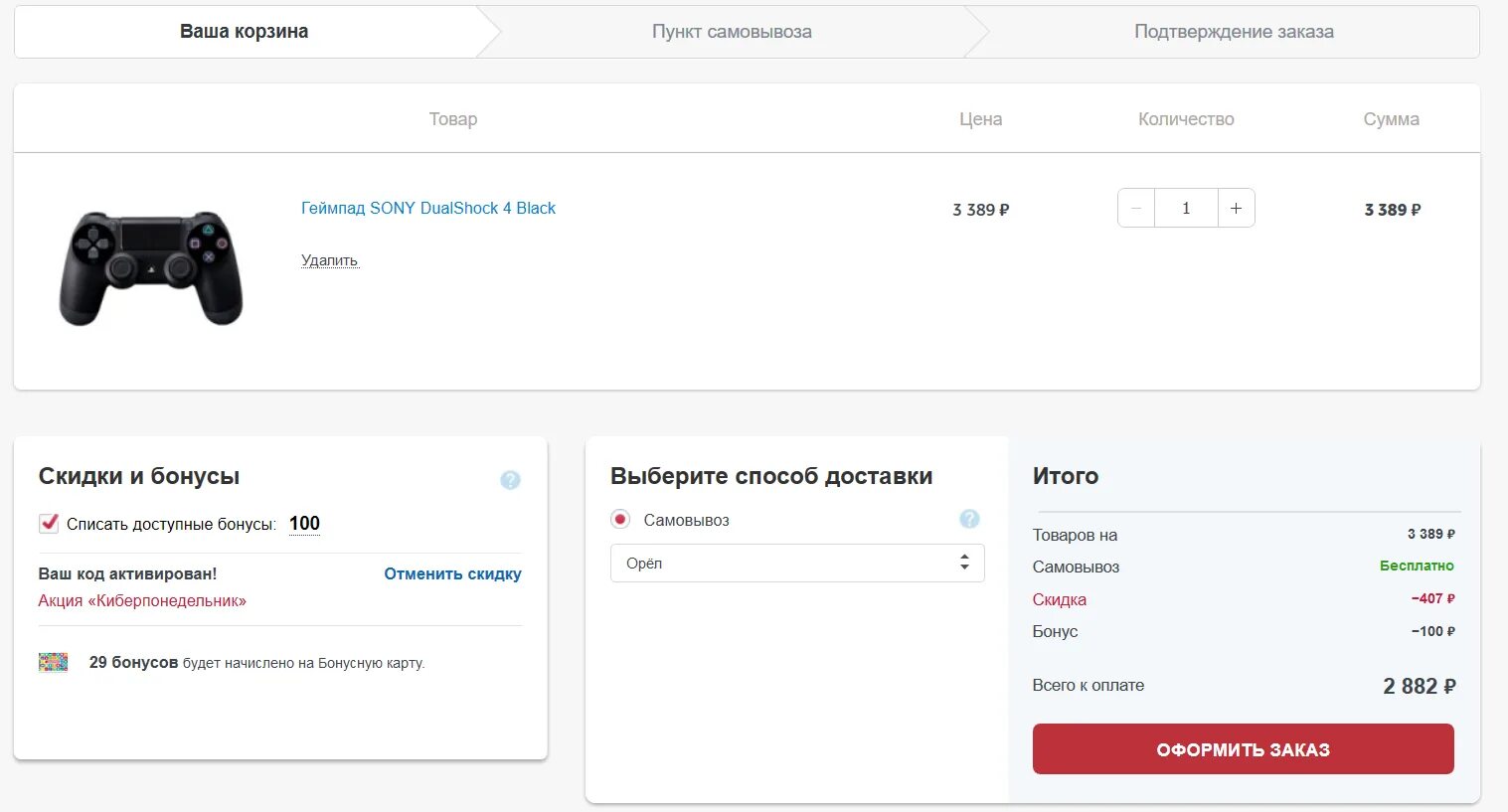The height and width of the screenshot is (812, 1508).
Task: Click the Товаров на label
Action: (x=1075, y=535)
